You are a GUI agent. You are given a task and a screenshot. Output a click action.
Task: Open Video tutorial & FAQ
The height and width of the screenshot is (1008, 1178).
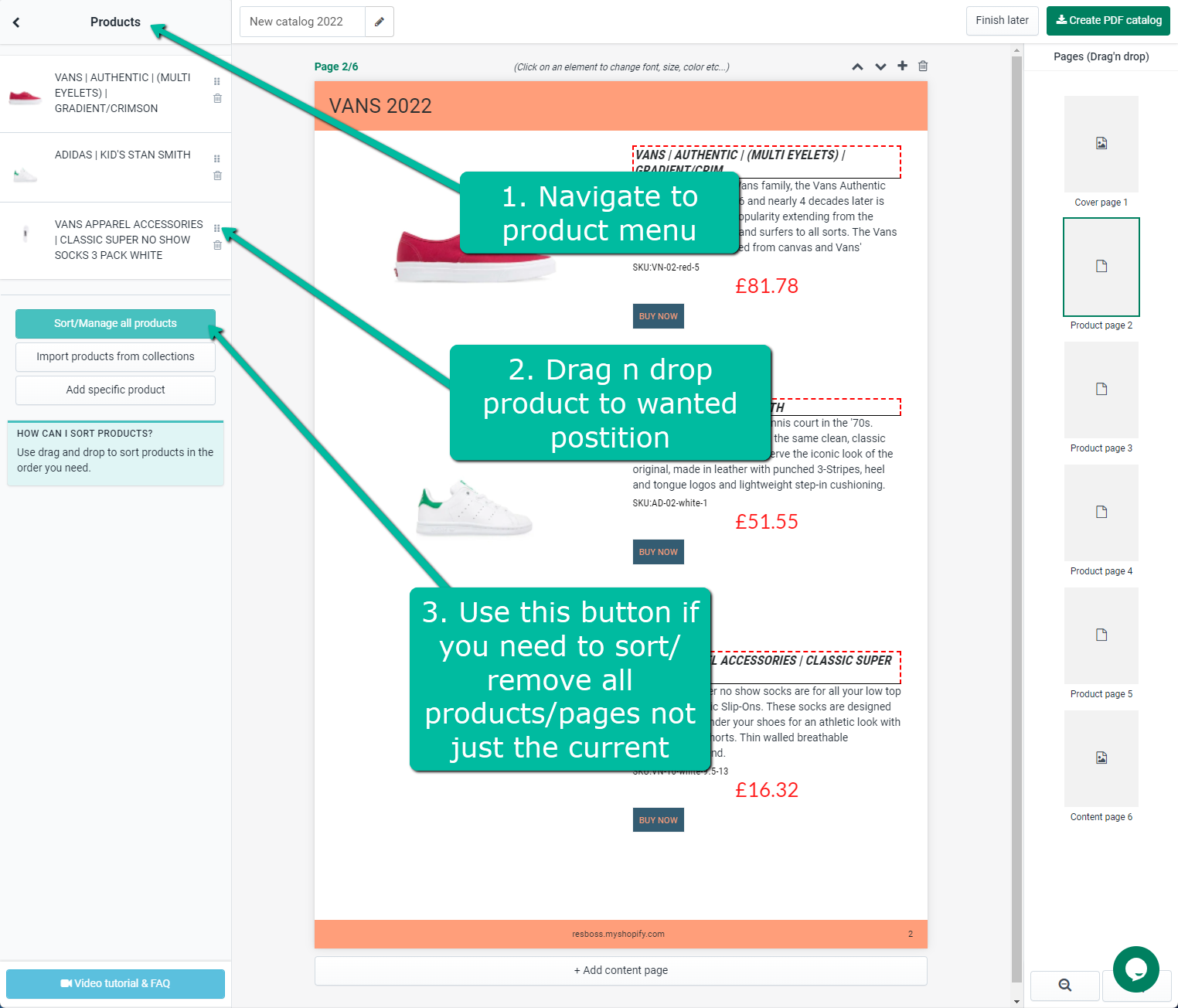(x=115, y=983)
